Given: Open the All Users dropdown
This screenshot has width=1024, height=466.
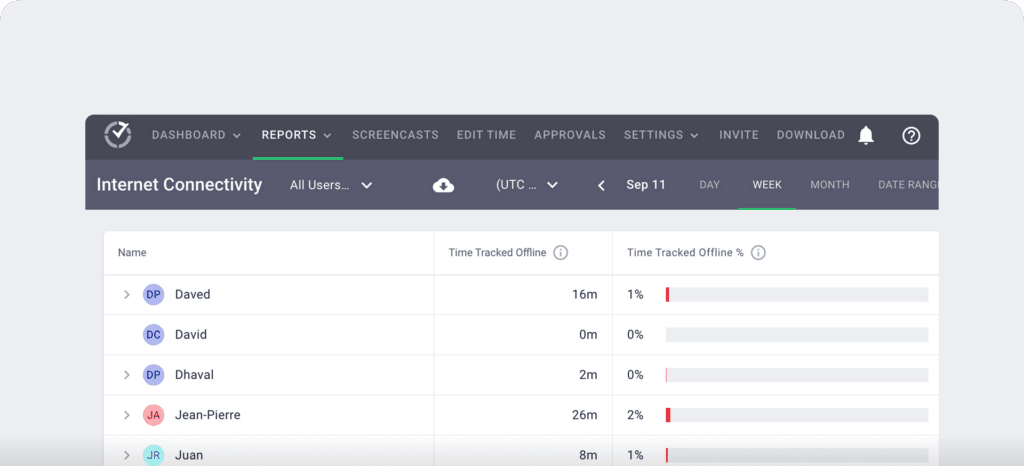Looking at the screenshot, I should pos(330,185).
